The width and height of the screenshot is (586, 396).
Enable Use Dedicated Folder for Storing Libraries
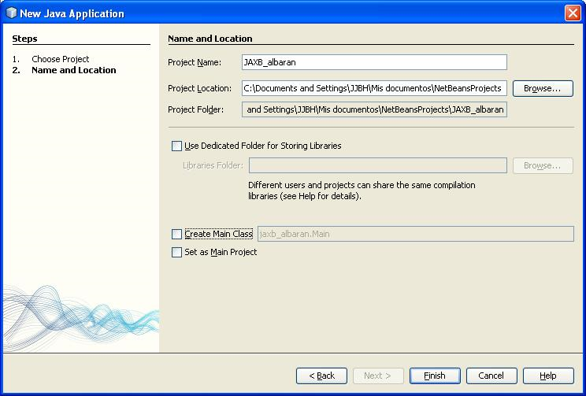coord(176,146)
